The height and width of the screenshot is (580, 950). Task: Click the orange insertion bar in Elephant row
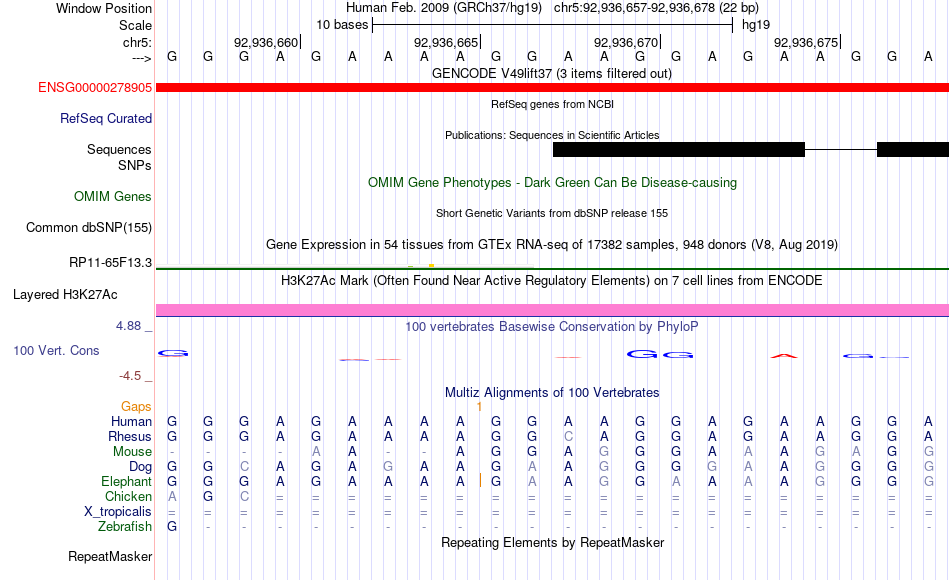point(480,481)
